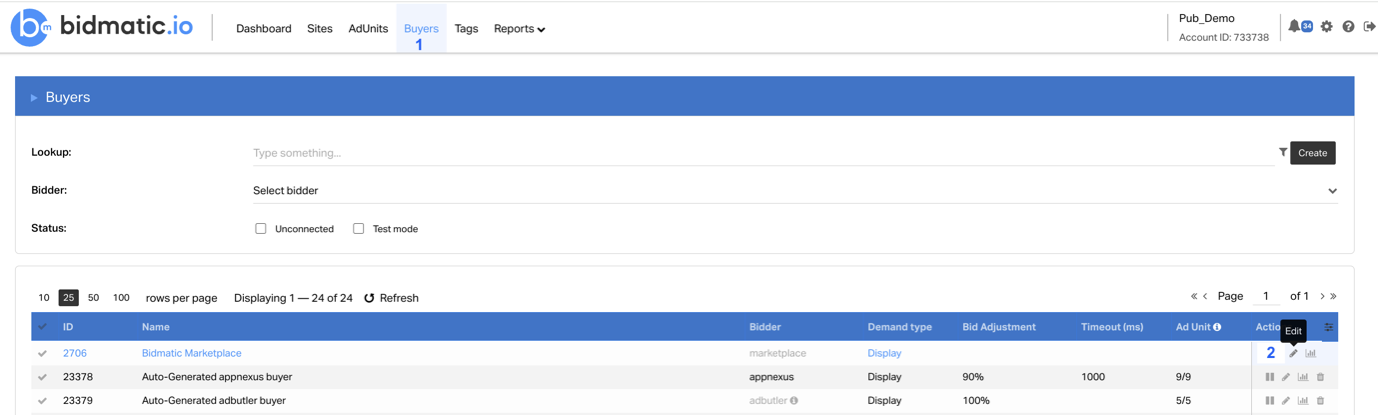The width and height of the screenshot is (1378, 415).
Task: Select row 23379 checkmark
Action: (42, 400)
